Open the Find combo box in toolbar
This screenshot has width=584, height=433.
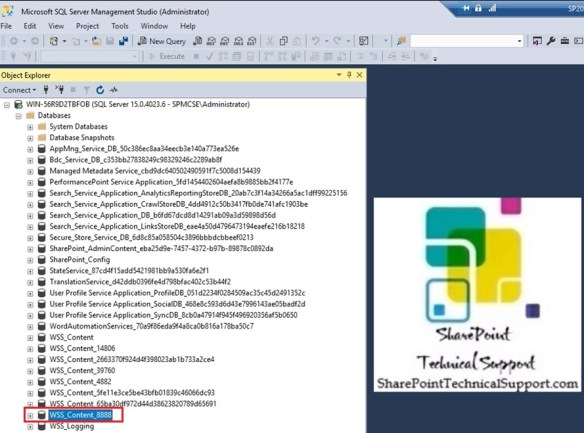click(x=467, y=41)
